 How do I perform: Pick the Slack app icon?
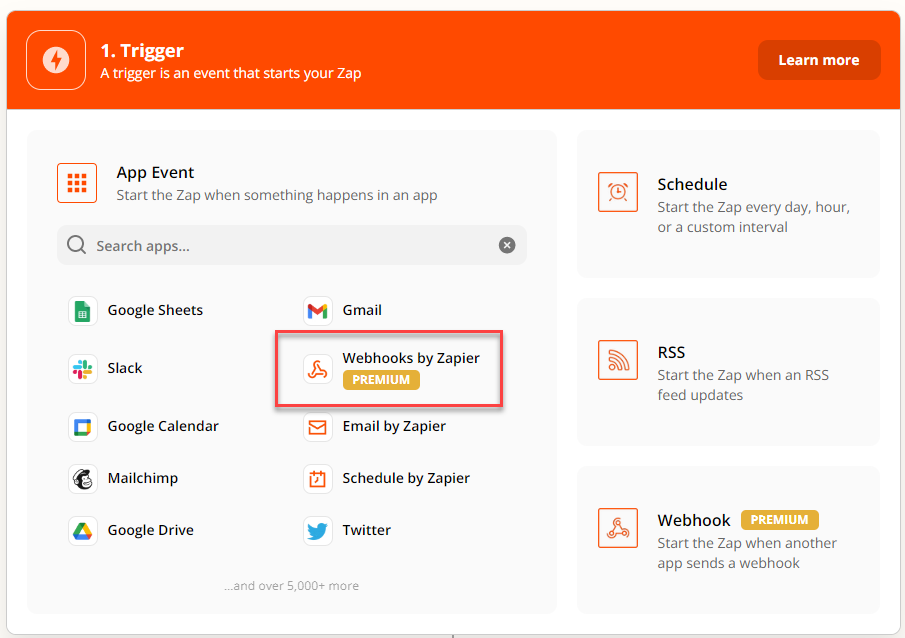[83, 368]
